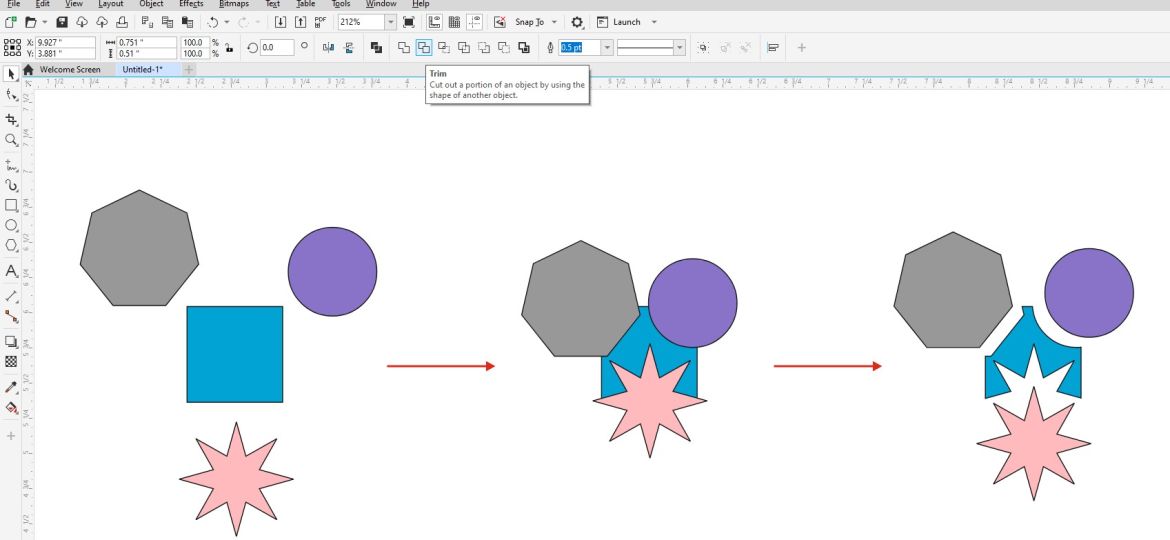This screenshot has height=540, width=1170.
Task: Select the Text tool in toolbox
Action: [x=11, y=271]
